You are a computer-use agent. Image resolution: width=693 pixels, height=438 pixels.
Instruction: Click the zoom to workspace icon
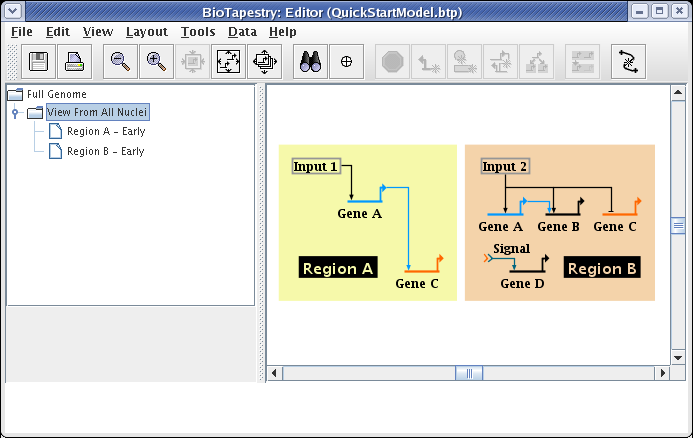tap(264, 62)
